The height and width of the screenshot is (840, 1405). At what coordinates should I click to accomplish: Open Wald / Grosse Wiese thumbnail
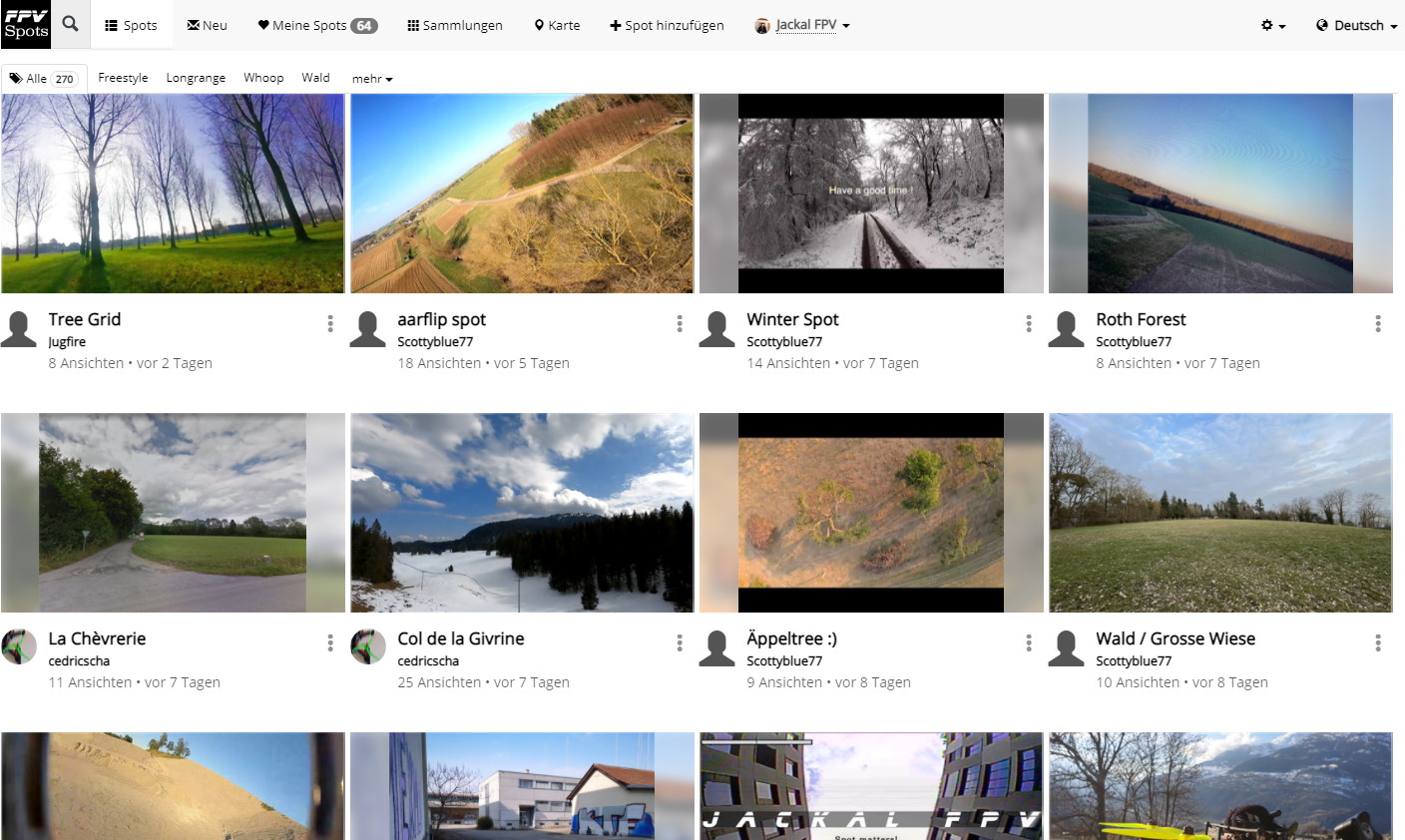click(x=1220, y=513)
